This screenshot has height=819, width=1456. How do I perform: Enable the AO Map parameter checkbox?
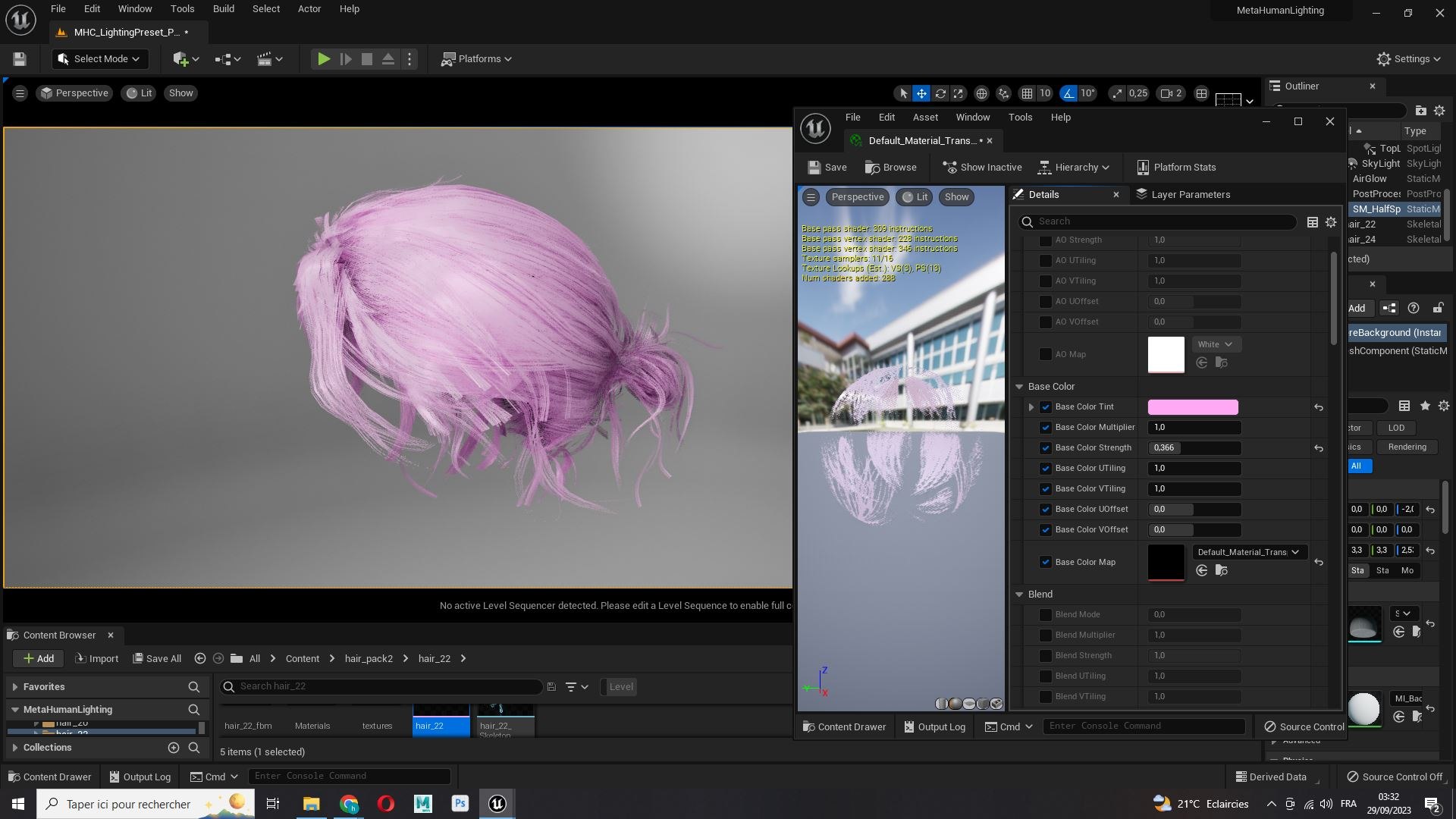(x=1046, y=354)
